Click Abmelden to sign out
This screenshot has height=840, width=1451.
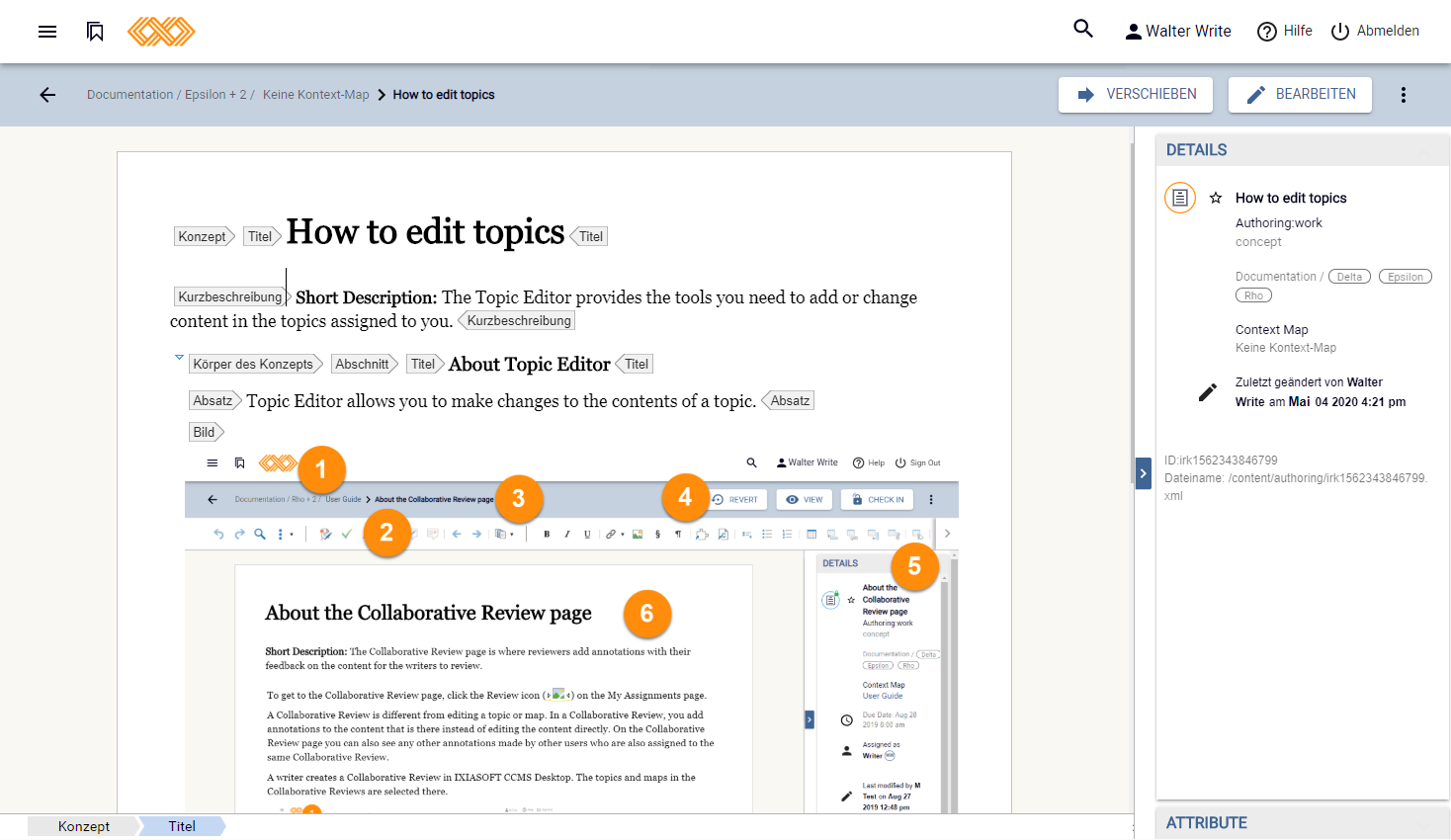1375,32
